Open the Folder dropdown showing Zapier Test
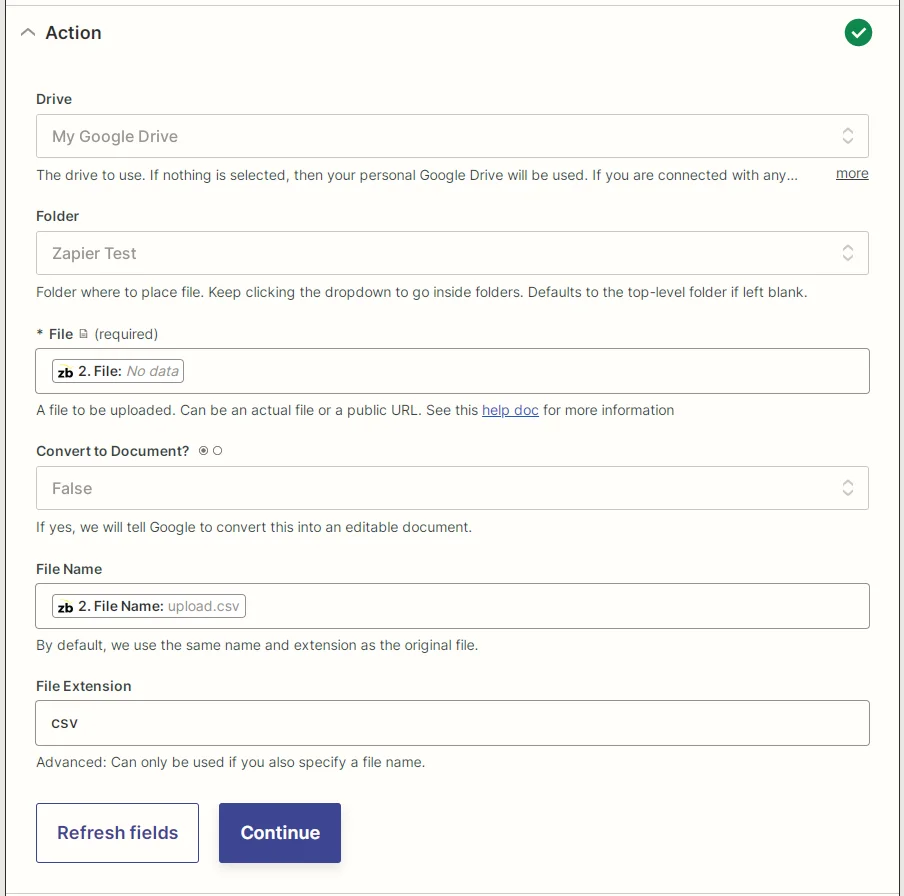The width and height of the screenshot is (904, 896). 450,253
